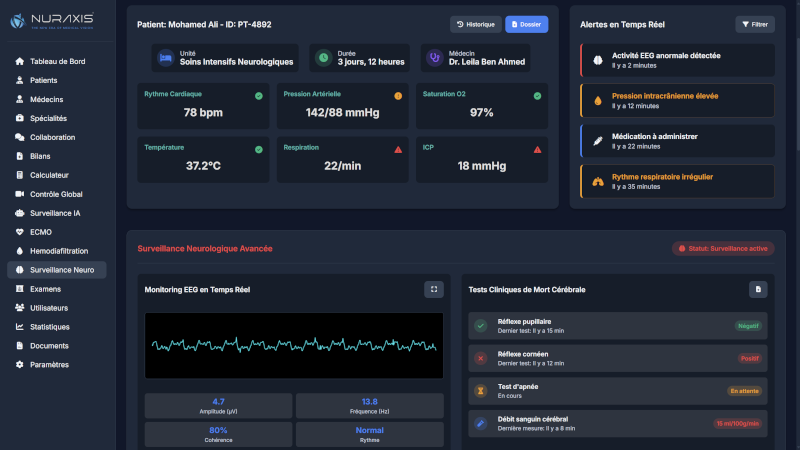Click the bed icon beside Unité
This screenshot has width=800, height=450.
pos(165,58)
